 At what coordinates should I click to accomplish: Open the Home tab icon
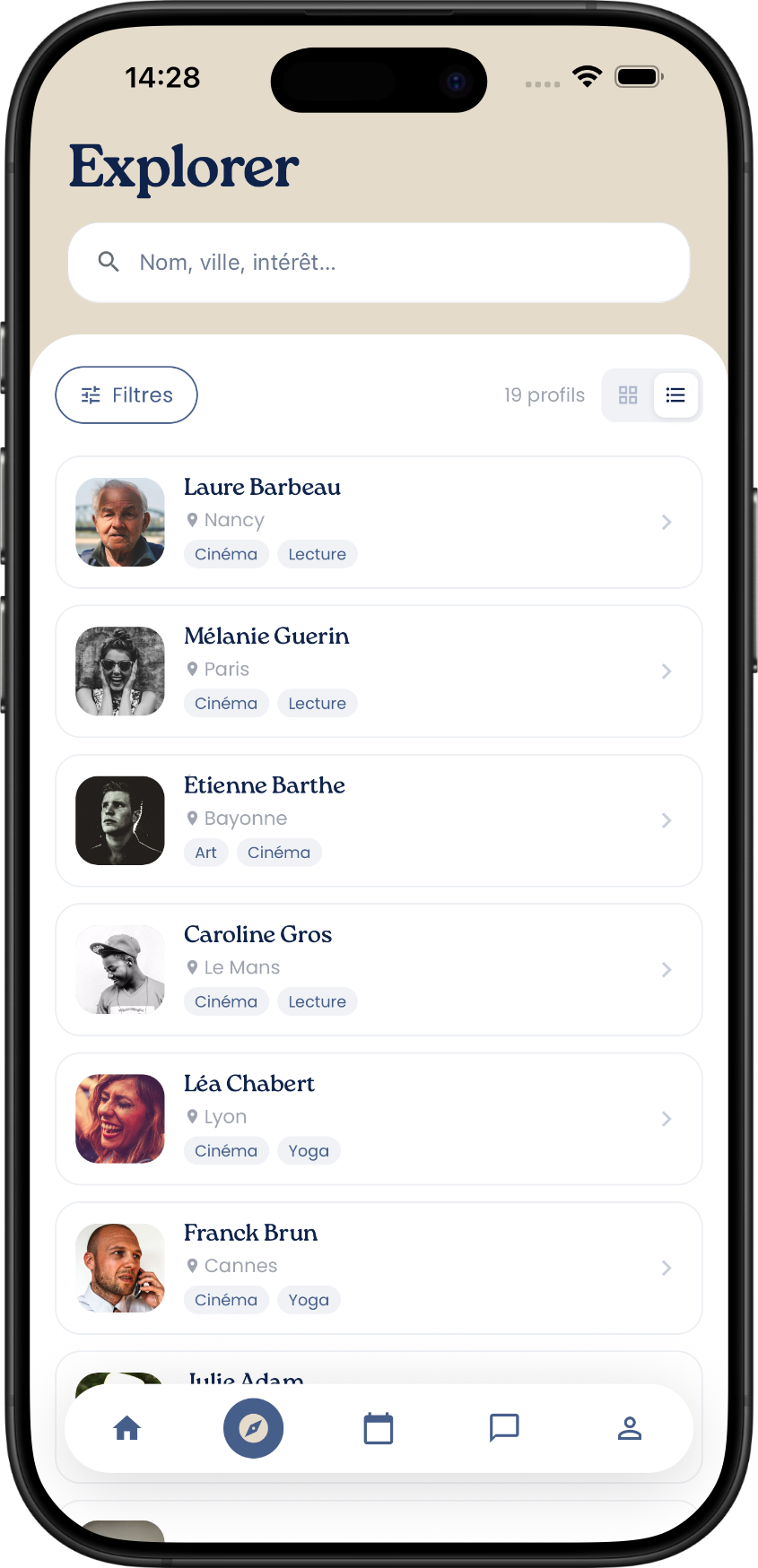127,1428
